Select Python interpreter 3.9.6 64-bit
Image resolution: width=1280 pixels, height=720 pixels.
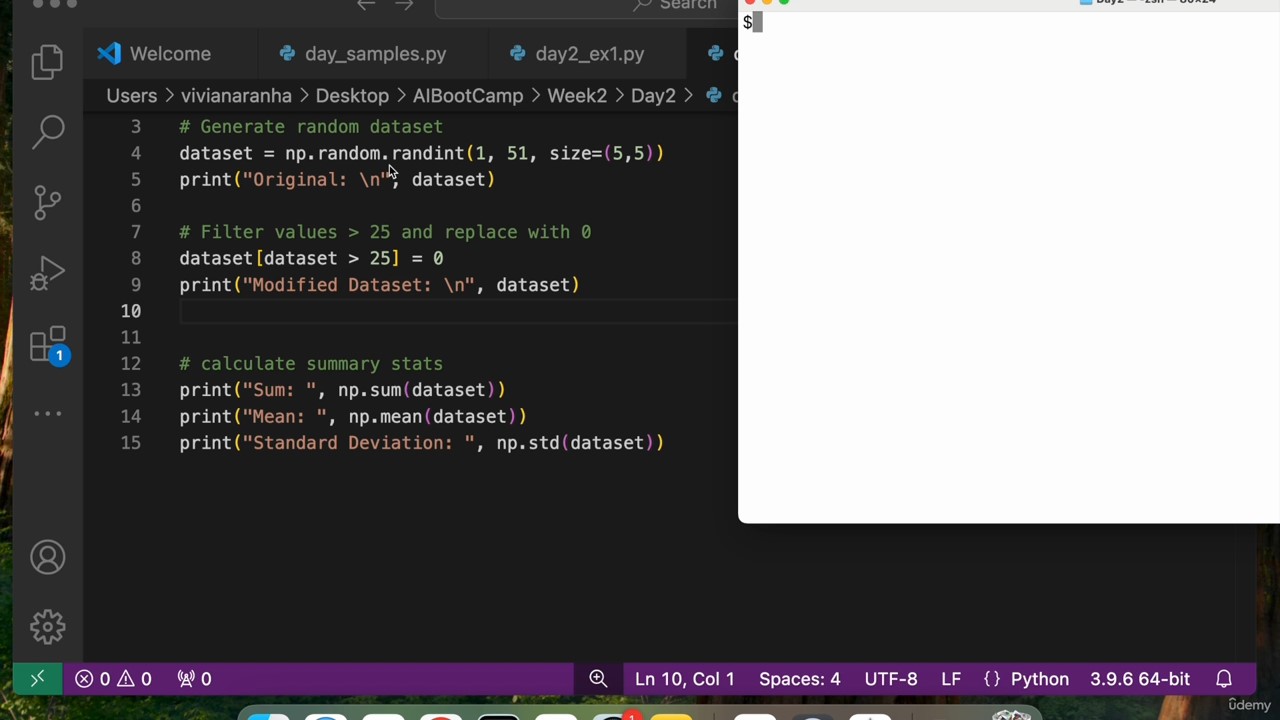pyautogui.click(x=1140, y=679)
